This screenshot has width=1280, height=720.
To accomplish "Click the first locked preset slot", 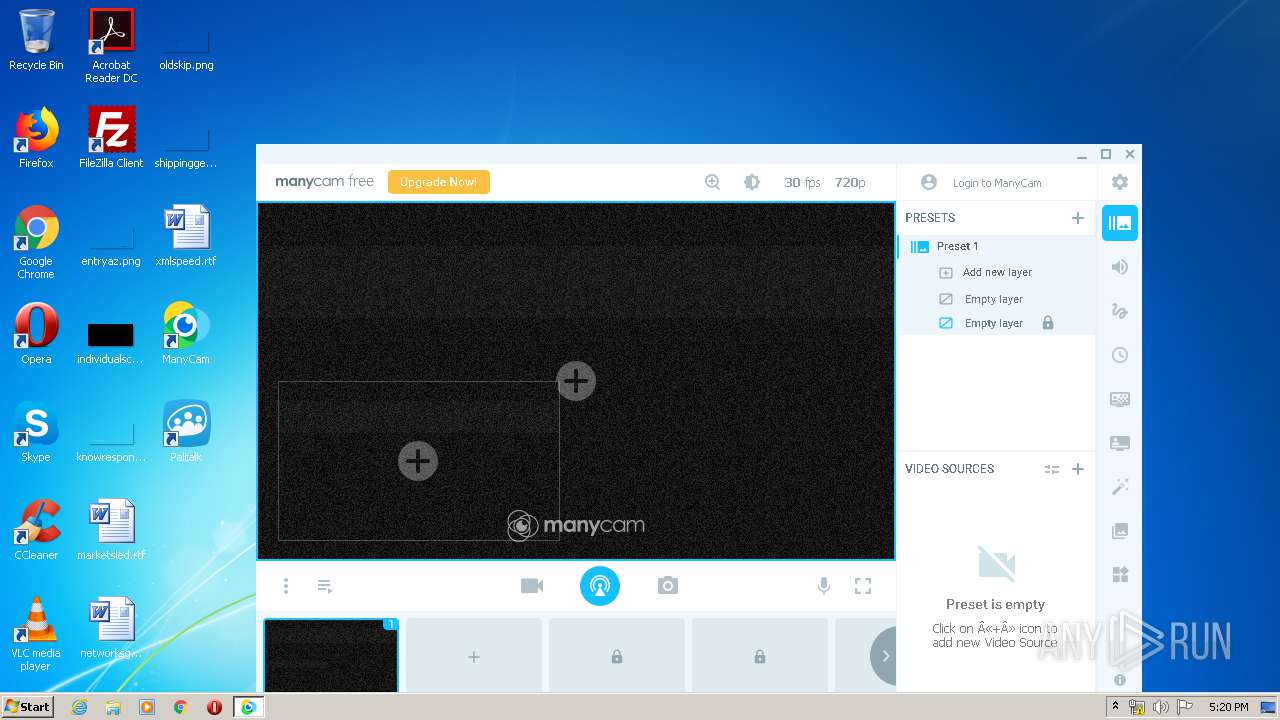I will pyautogui.click(x=617, y=655).
